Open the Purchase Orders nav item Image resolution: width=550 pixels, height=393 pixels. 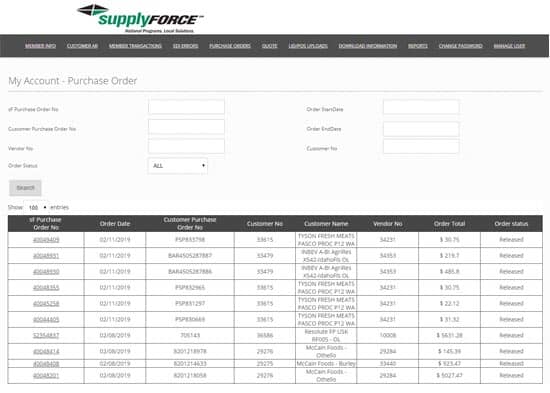click(230, 46)
